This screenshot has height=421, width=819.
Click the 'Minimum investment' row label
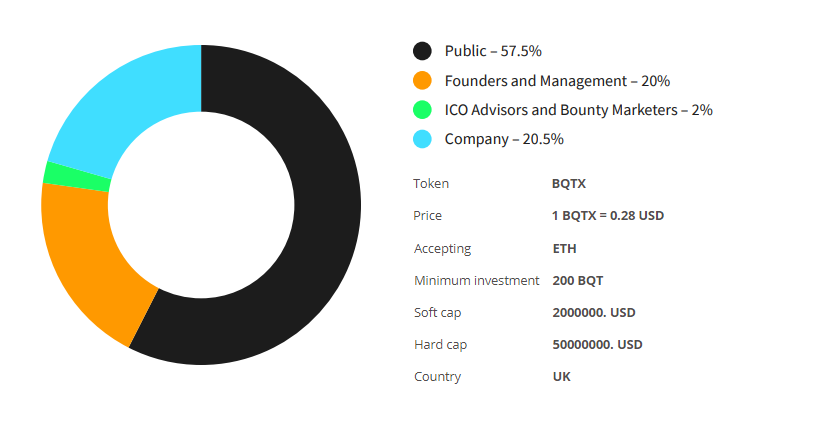click(476, 280)
